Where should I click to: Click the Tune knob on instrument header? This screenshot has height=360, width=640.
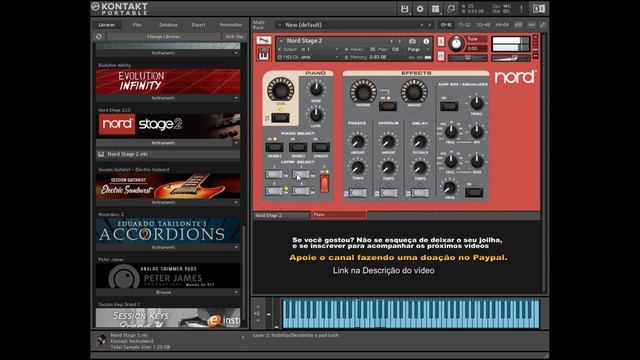456,44
